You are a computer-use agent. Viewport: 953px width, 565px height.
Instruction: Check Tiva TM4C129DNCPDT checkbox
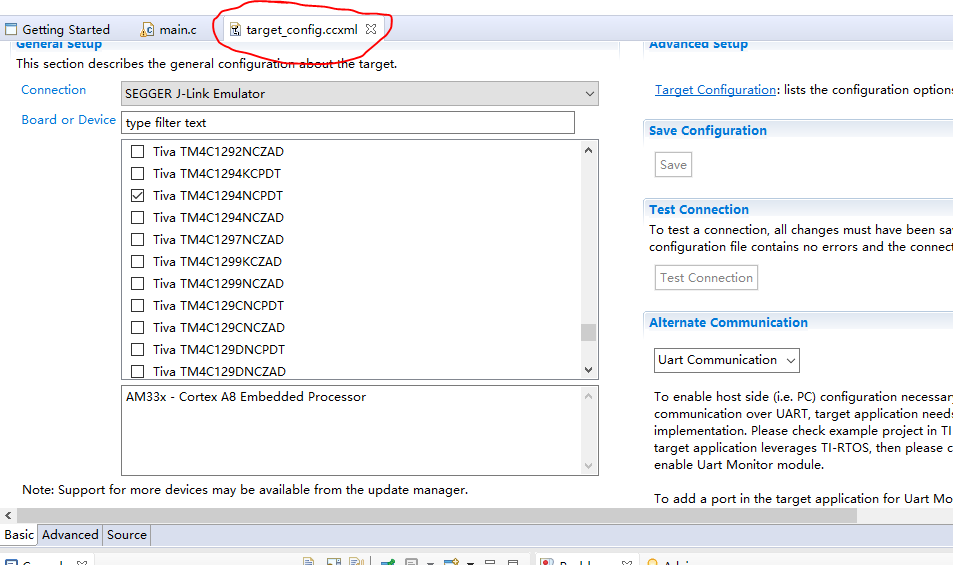[137, 349]
